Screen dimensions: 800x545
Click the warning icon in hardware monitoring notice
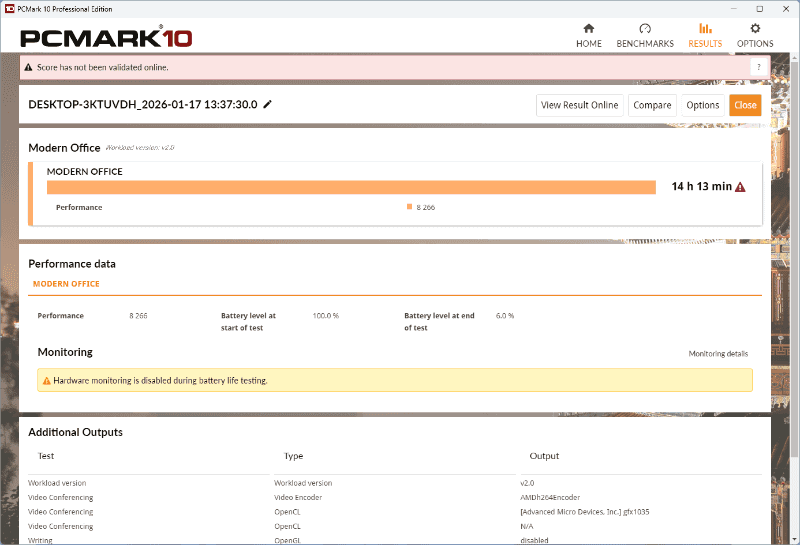click(46, 381)
